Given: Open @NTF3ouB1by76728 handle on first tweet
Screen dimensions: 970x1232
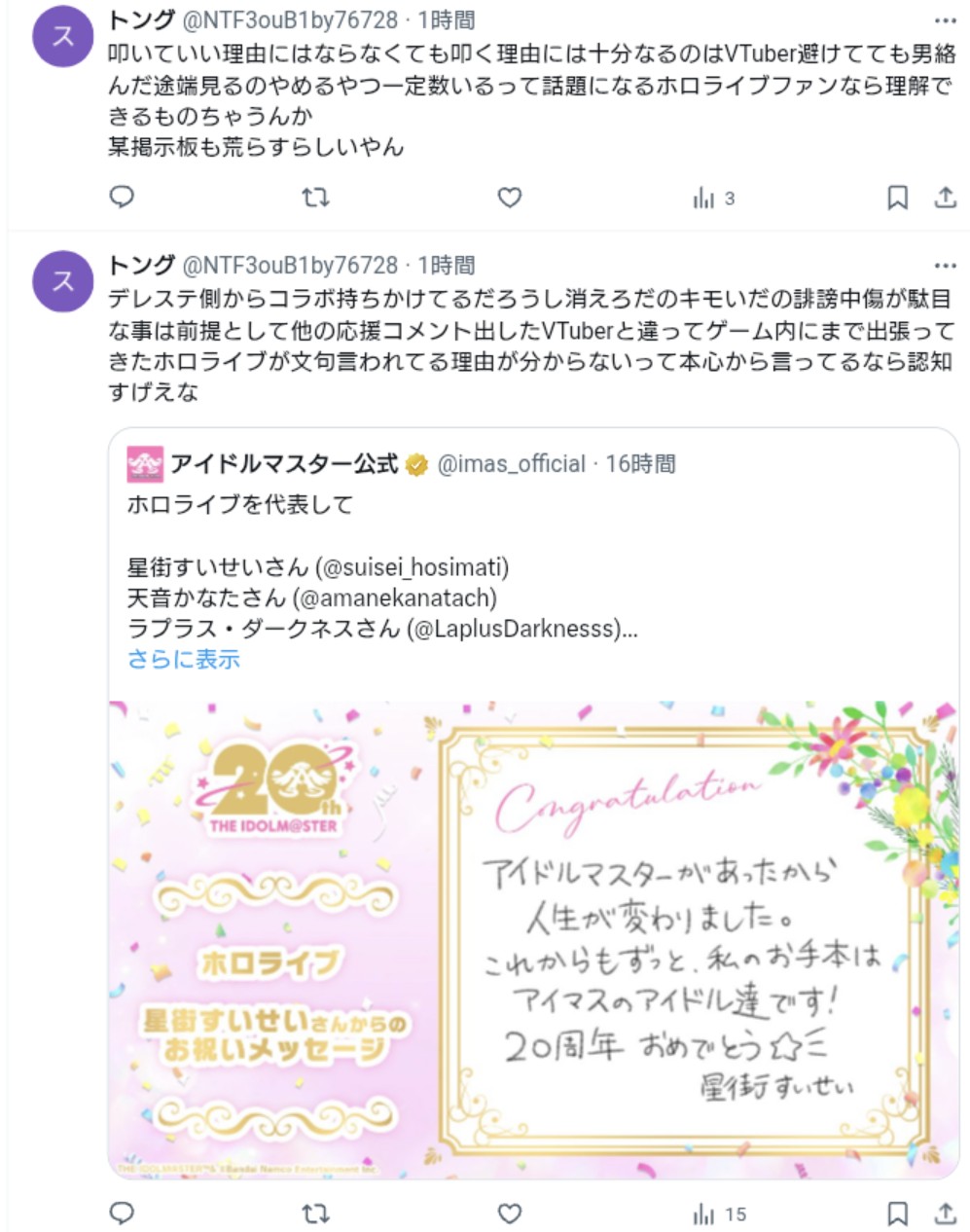Looking at the screenshot, I should tap(290, 20).
